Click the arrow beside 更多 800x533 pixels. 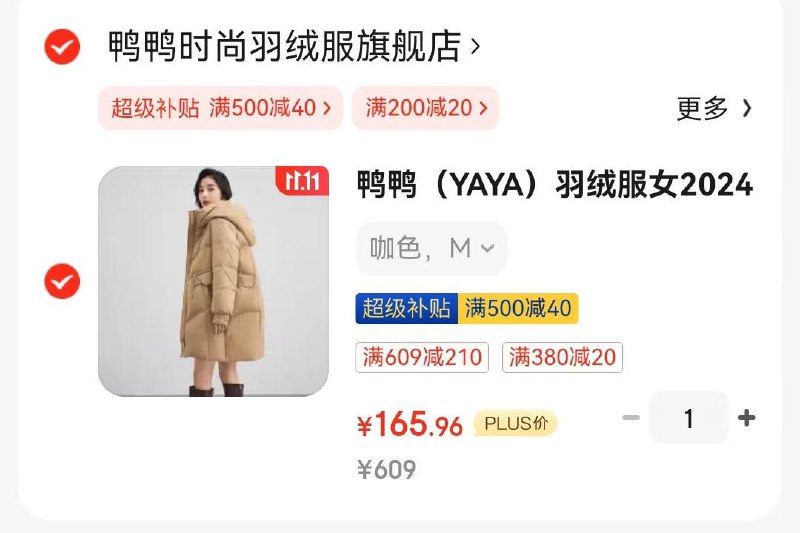[746, 108]
